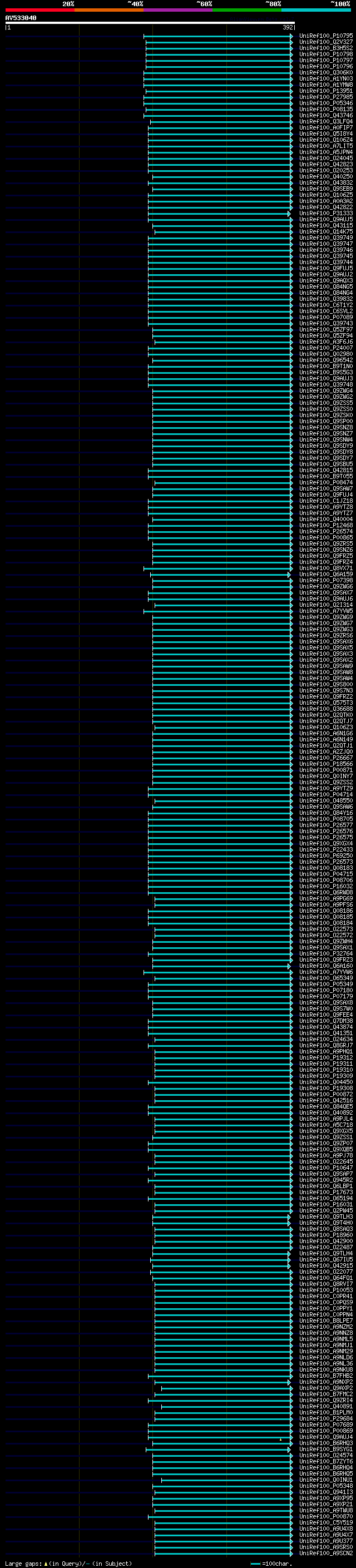
Task: Click the alignment bar for UniRef100_P31333
Action: point(219,213)
